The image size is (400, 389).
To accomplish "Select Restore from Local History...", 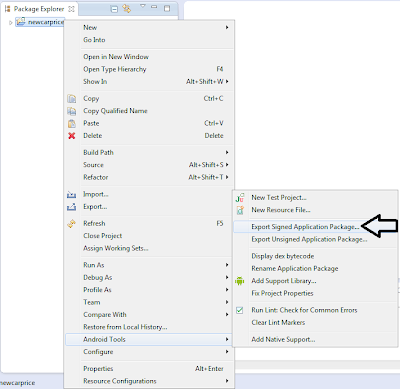I will pos(149,327).
